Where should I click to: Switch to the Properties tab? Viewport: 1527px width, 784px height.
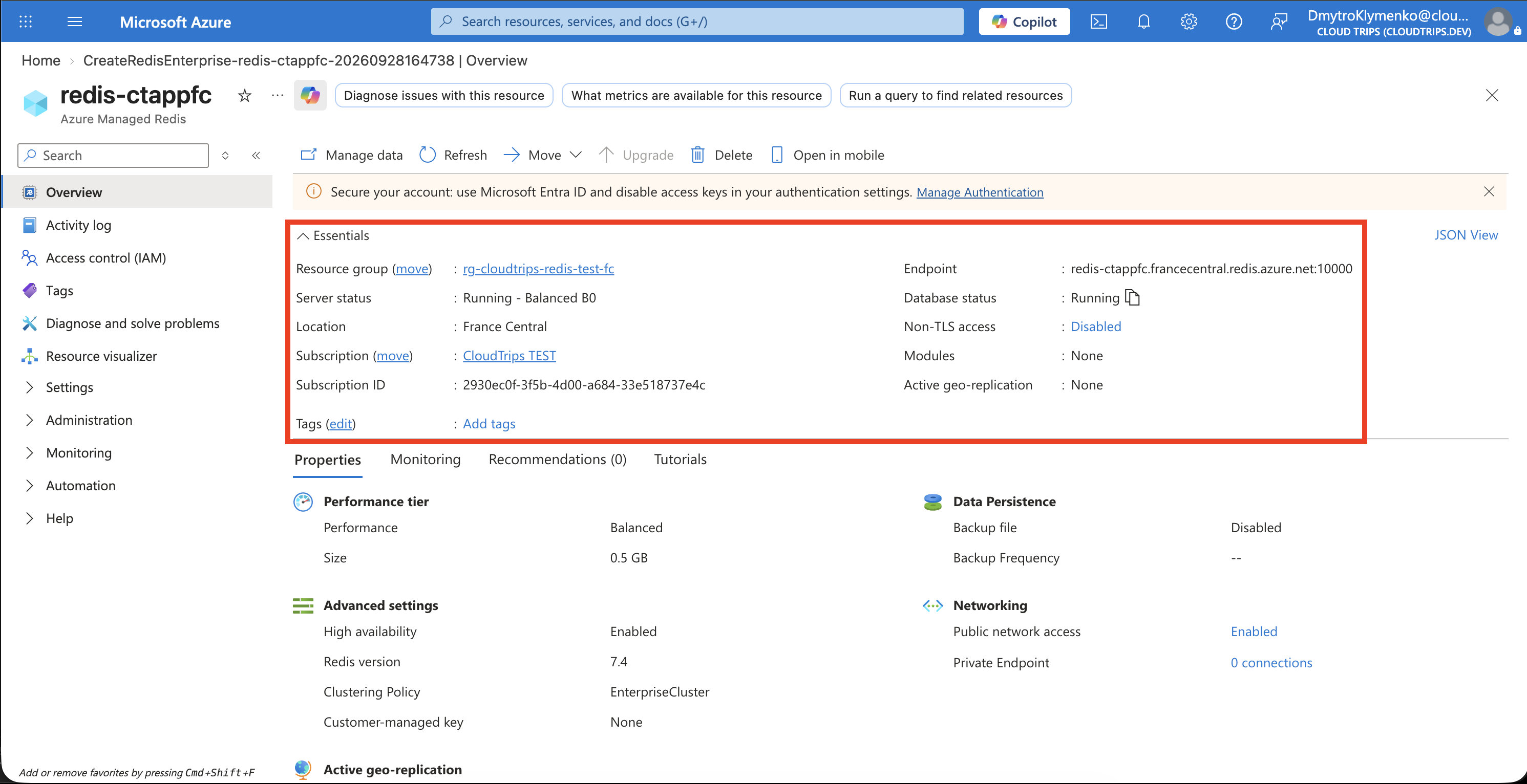[x=327, y=460]
